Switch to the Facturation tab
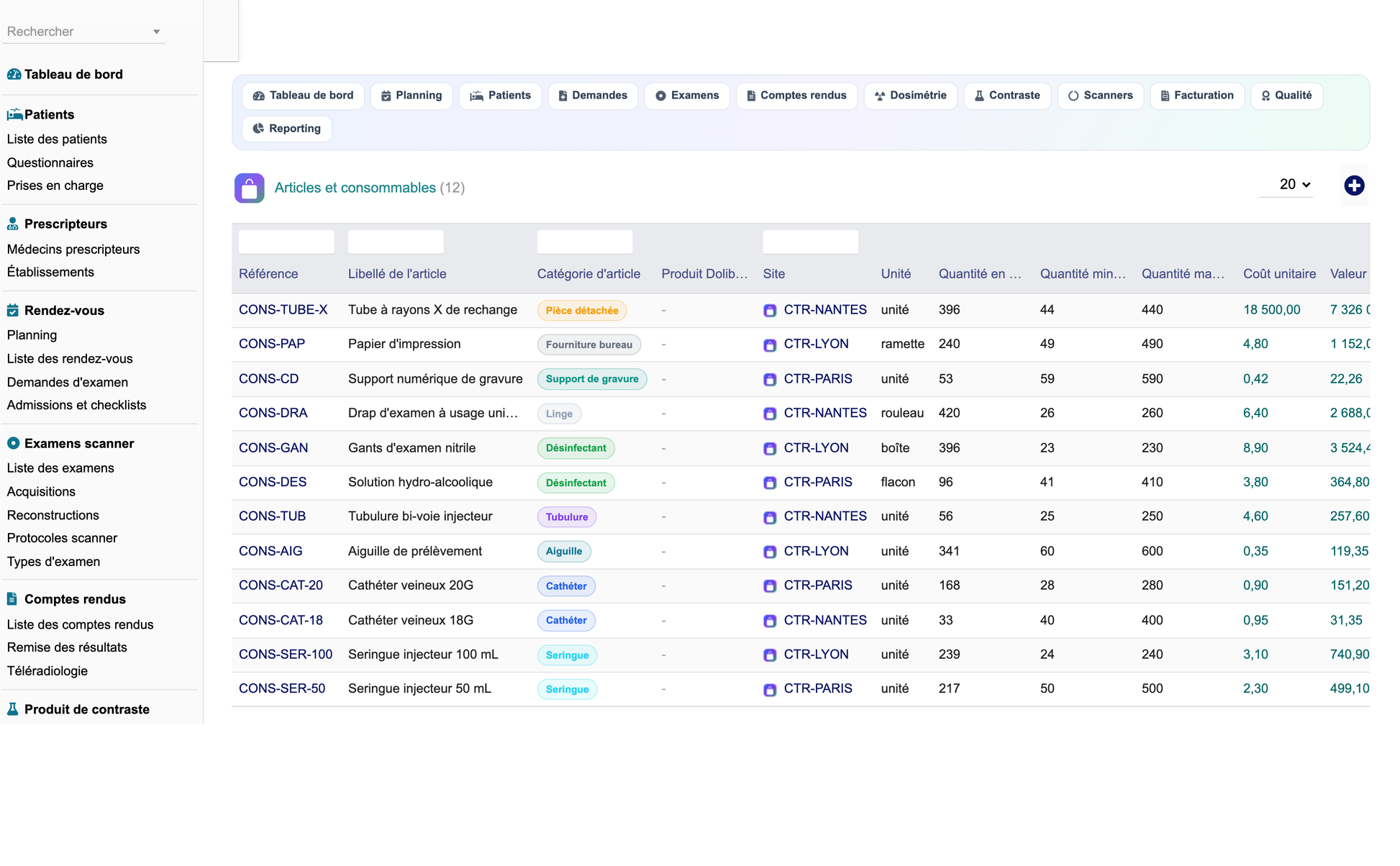The image size is (1400, 866). click(1196, 96)
